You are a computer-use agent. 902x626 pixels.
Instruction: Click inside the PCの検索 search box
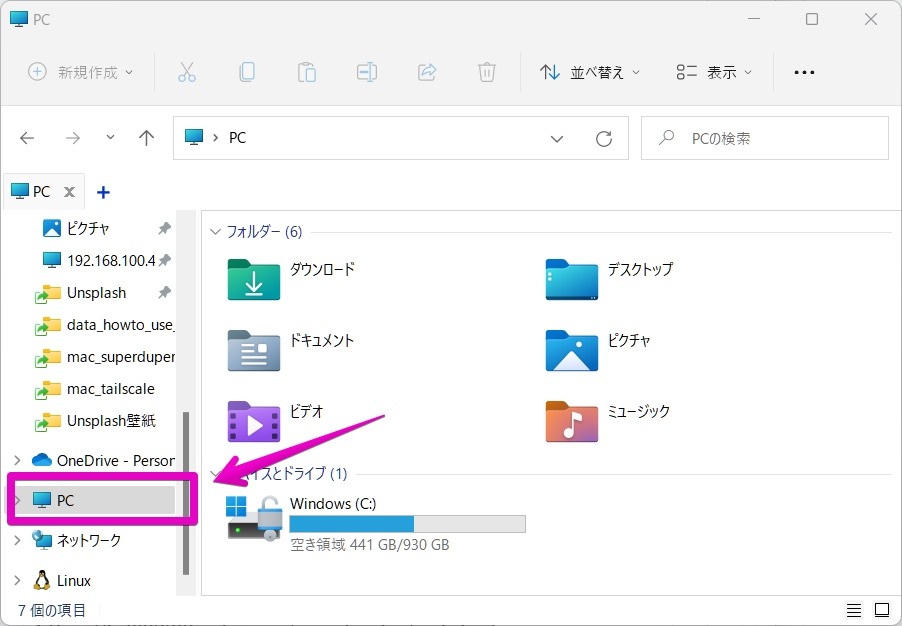coord(764,138)
